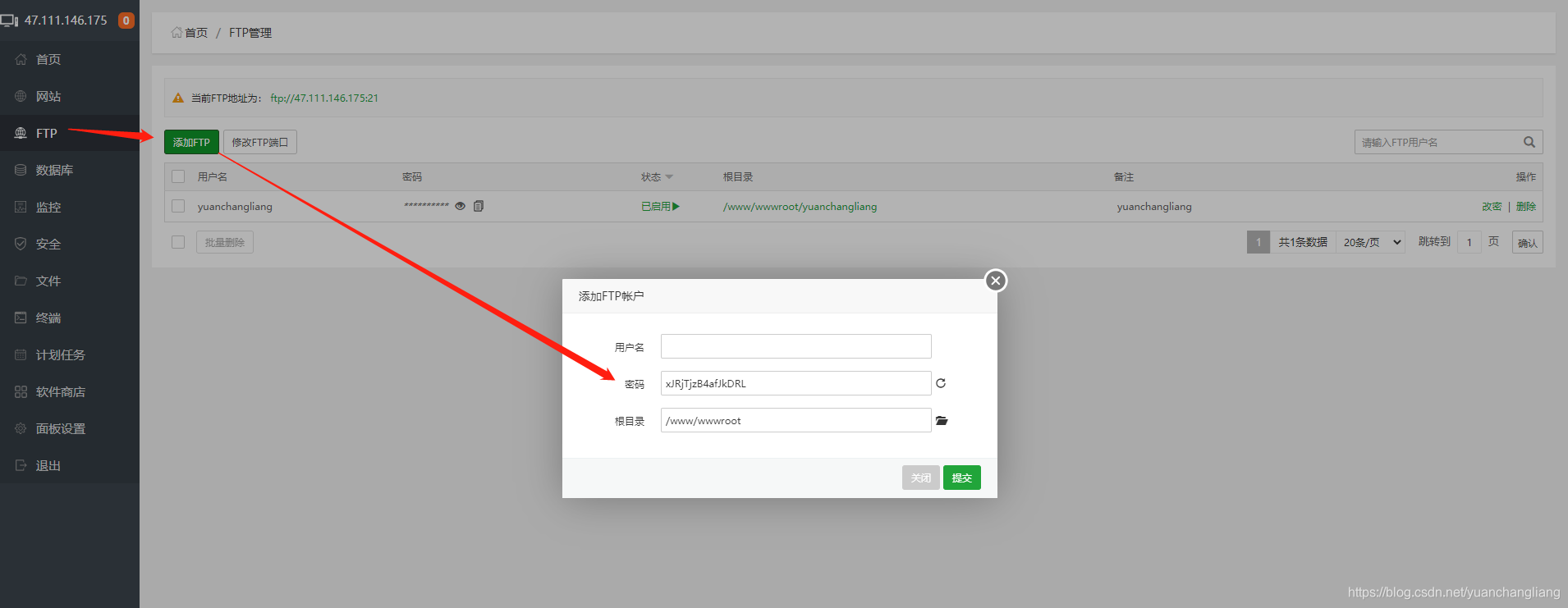This screenshot has height=608, width=1568.
Task: Click the 根目录 path input field
Action: pos(796,420)
